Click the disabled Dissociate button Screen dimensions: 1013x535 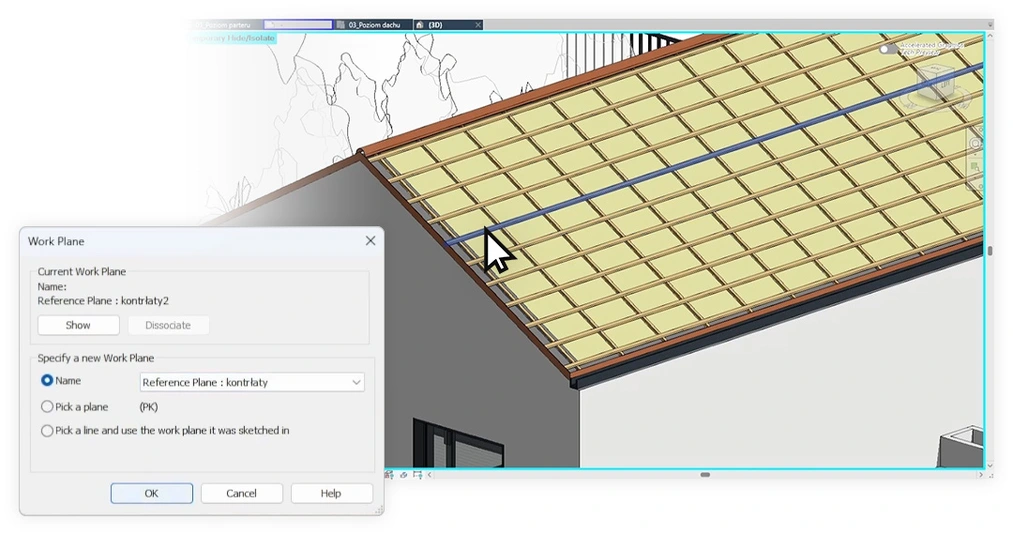point(168,325)
